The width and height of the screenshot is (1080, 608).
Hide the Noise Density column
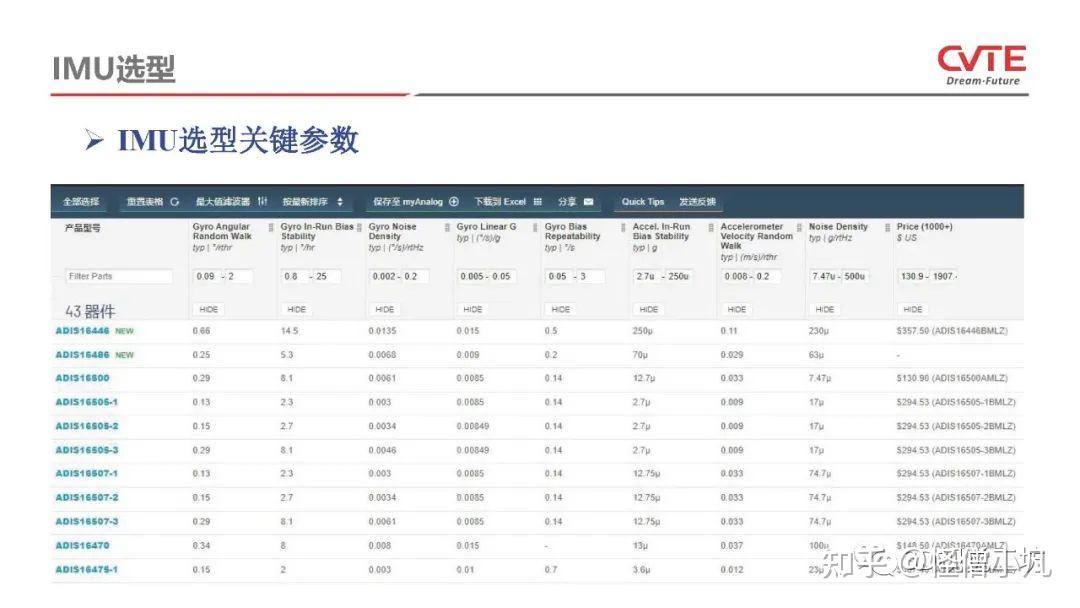(823, 309)
